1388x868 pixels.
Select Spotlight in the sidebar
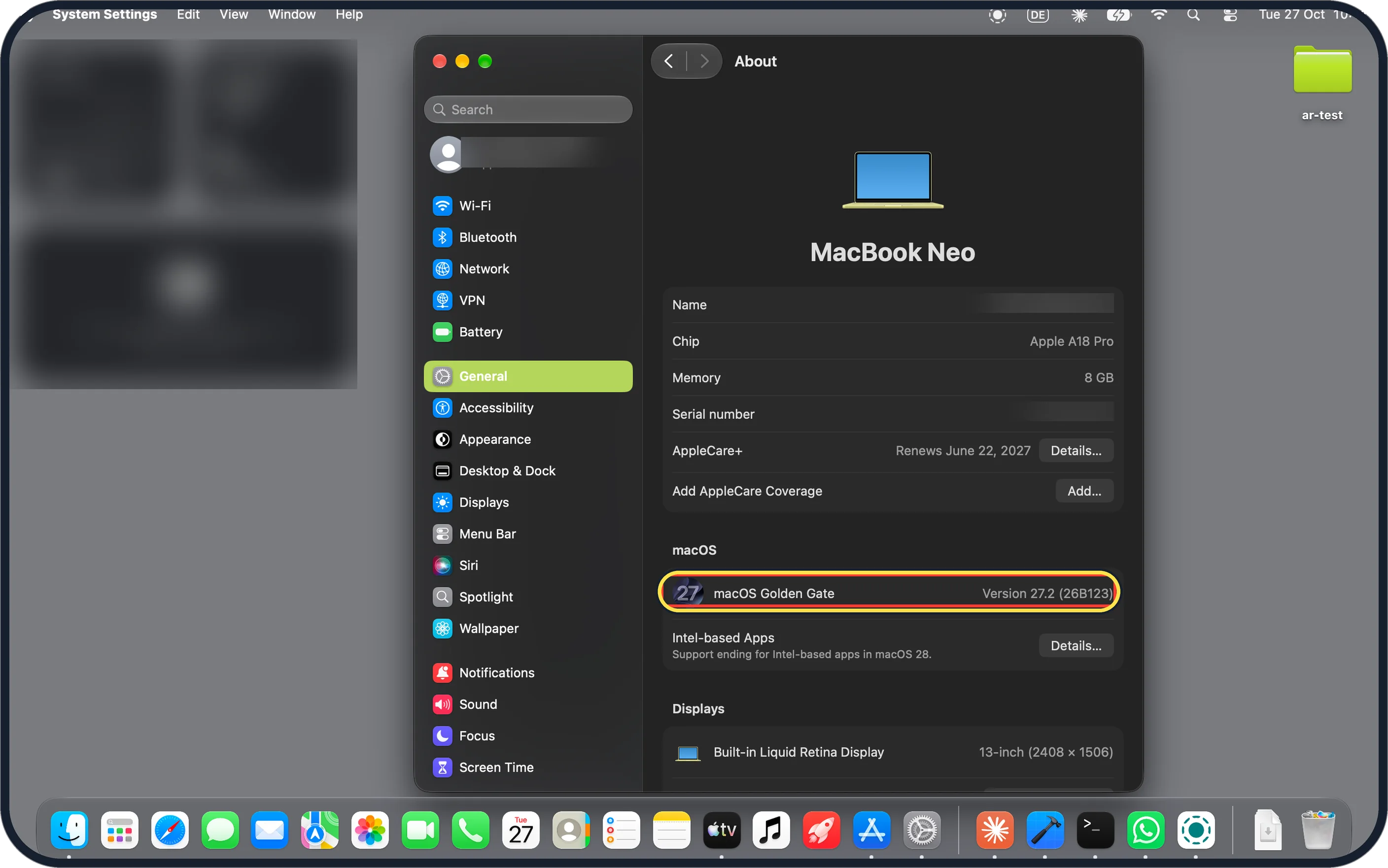(x=528, y=597)
